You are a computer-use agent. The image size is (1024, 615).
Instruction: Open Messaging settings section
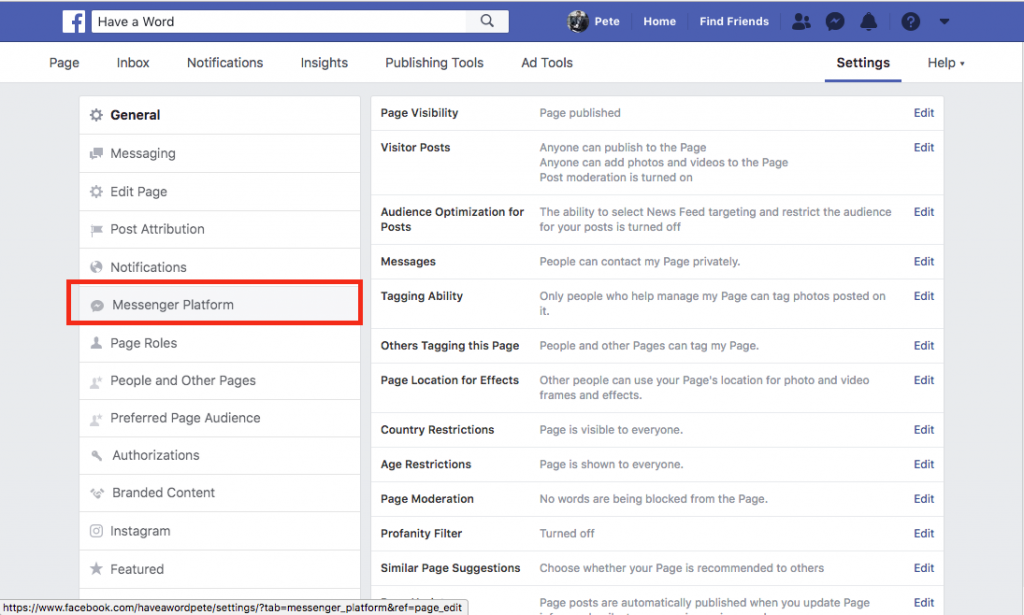coord(220,153)
